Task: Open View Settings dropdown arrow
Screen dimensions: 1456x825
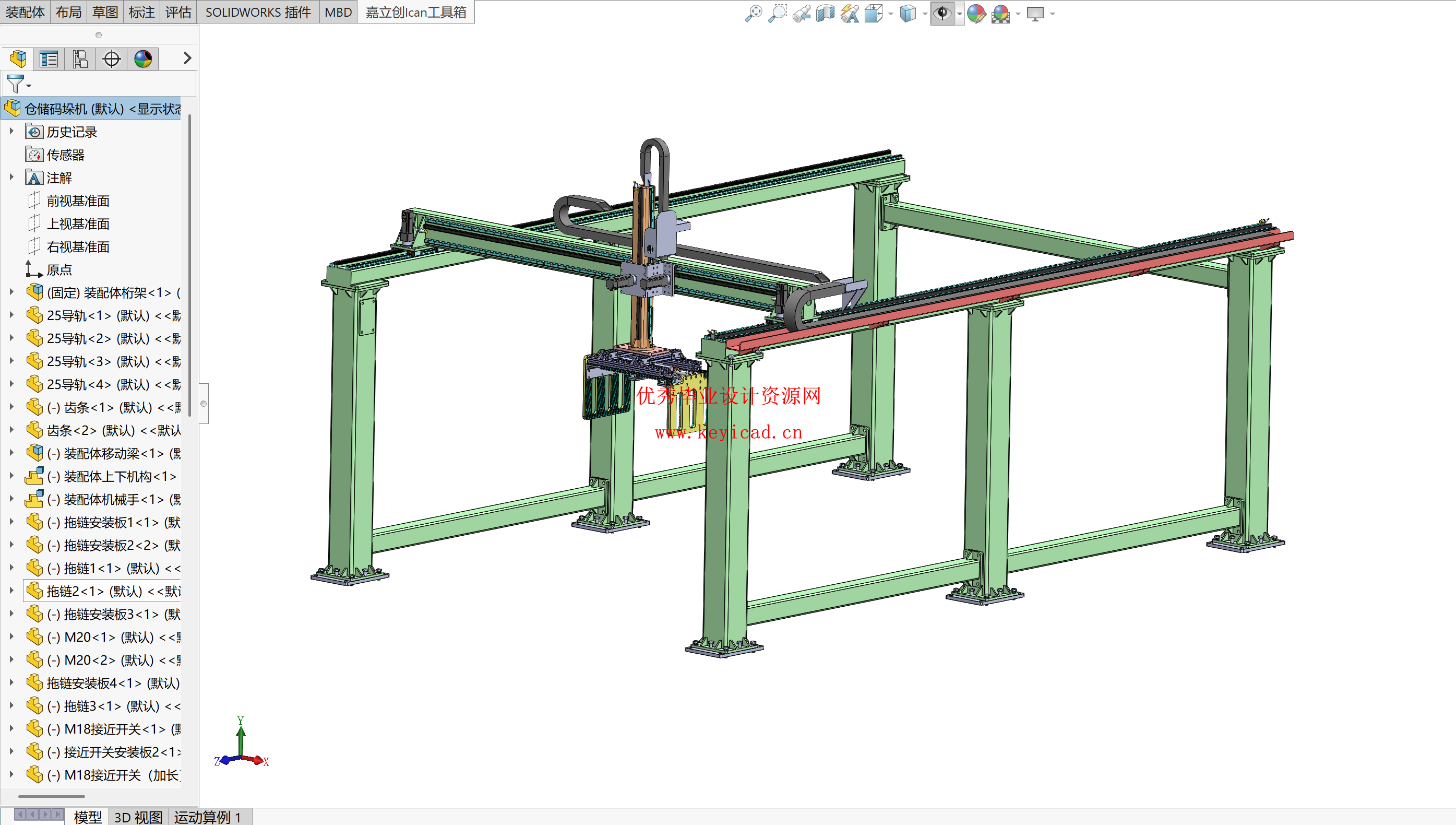Action: 1052,14
